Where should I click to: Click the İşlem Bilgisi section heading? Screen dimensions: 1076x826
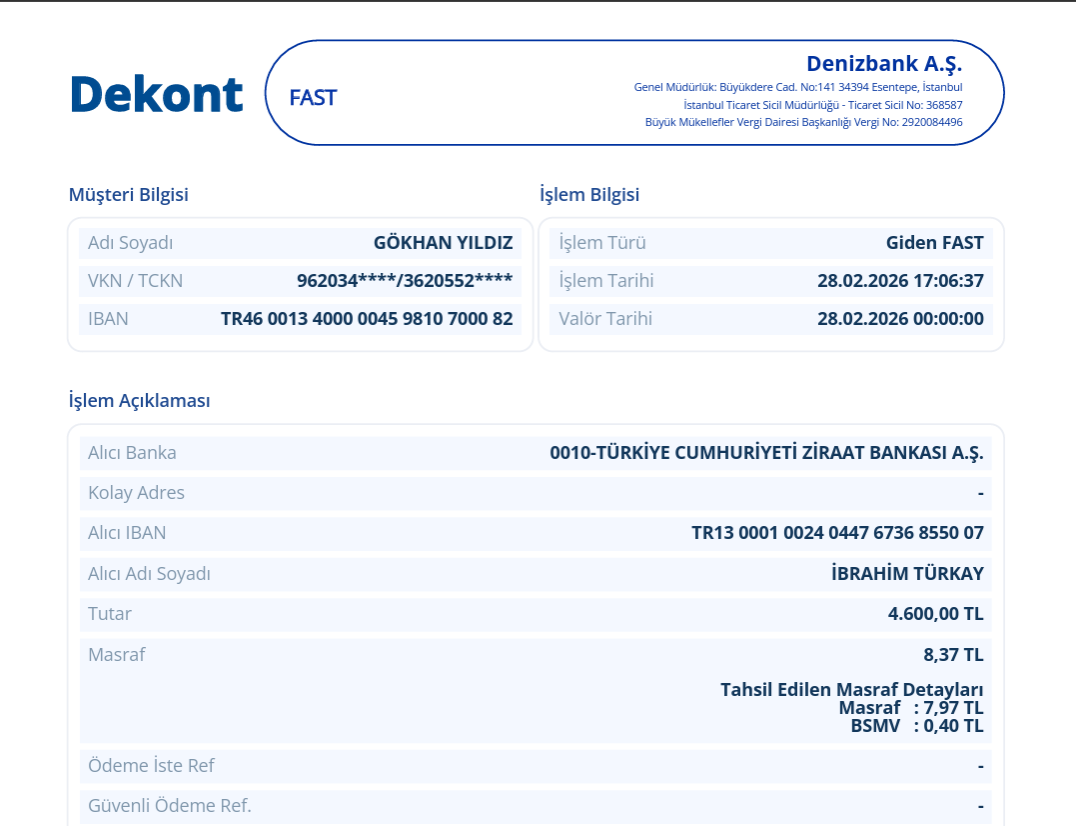[589, 194]
